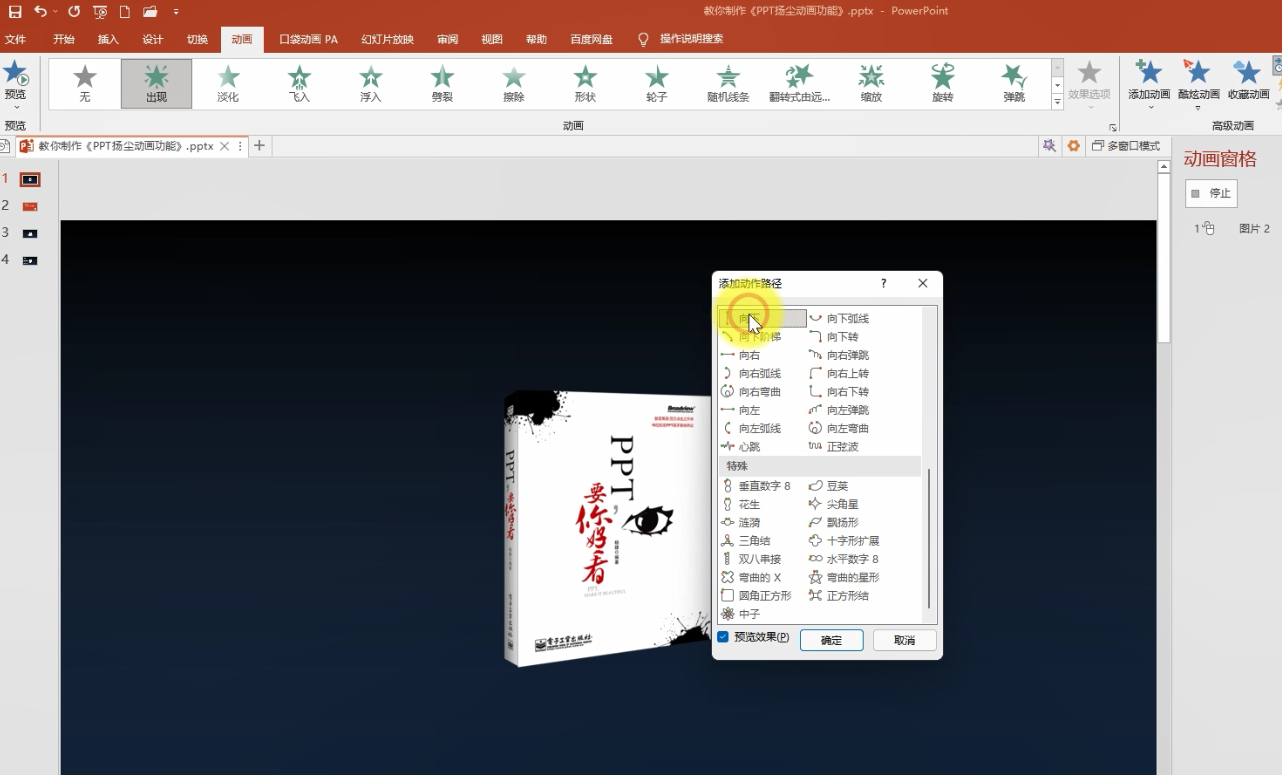Viewport: 1282px width, 775px height.
Task: Select slide 1 thumbnail
Action: (30, 179)
